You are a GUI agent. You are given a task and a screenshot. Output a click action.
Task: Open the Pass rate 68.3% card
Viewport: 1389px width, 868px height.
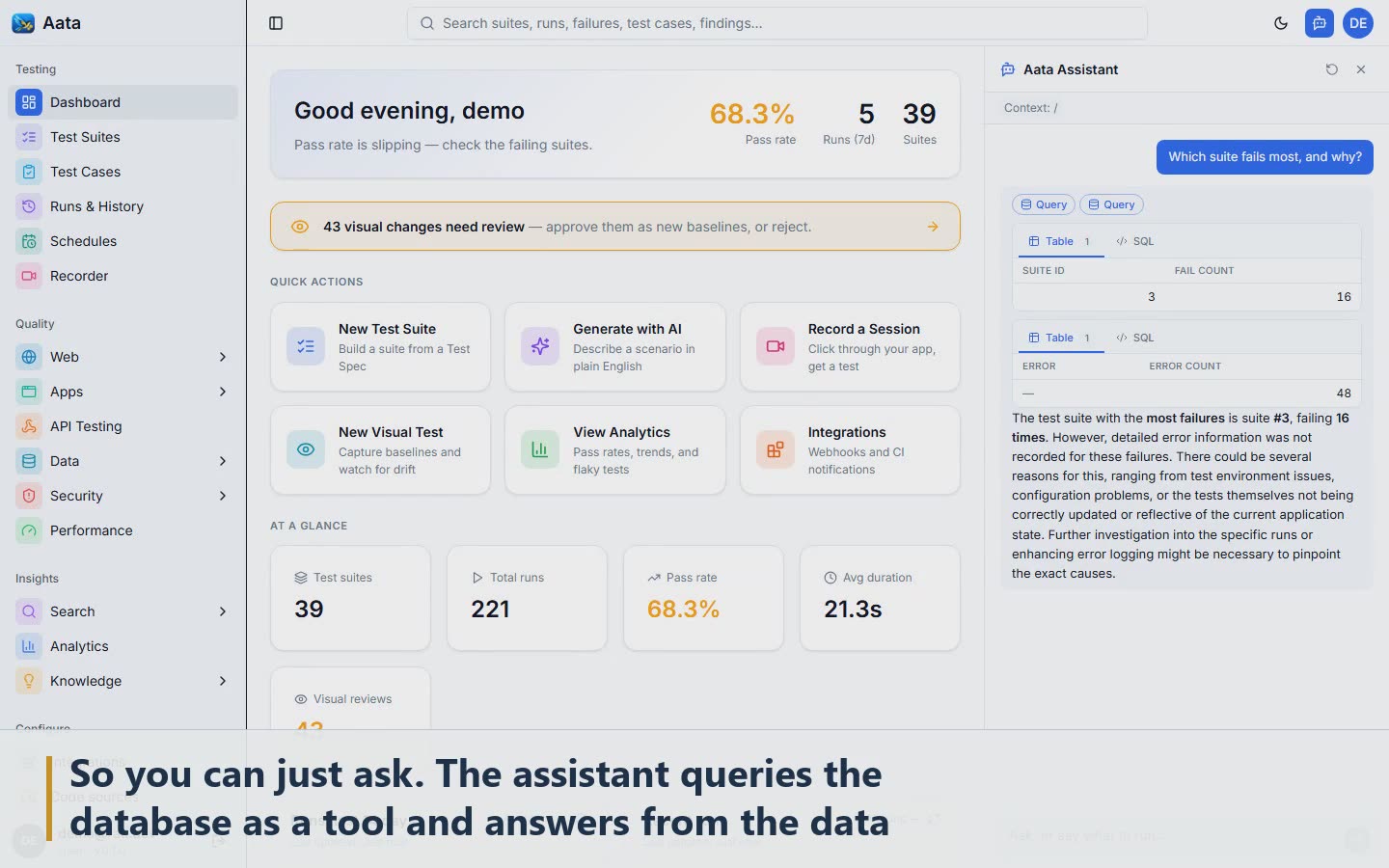click(x=703, y=598)
